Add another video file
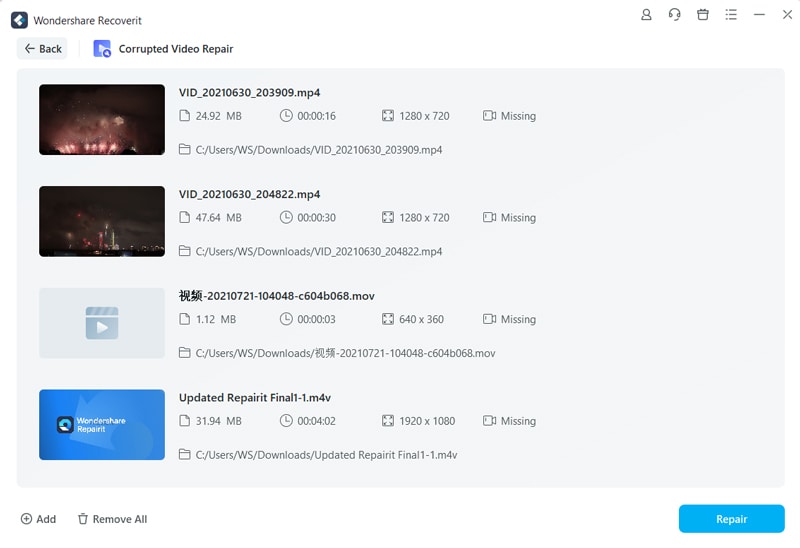This screenshot has width=800, height=548. (38, 519)
